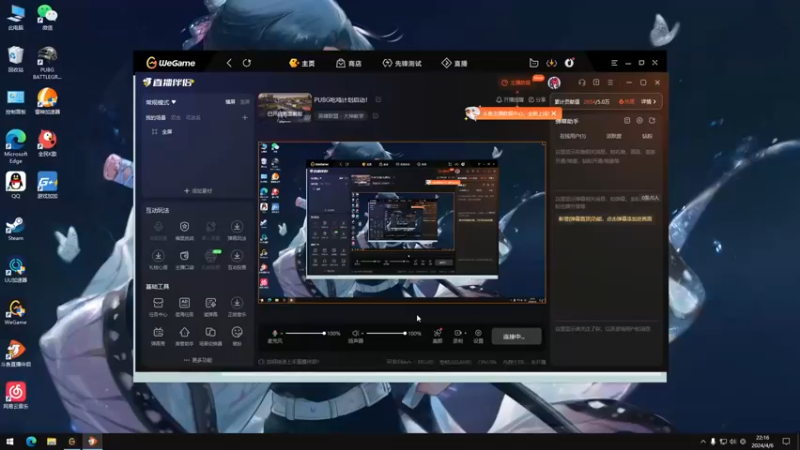This screenshot has height=450, width=800.
Task: Add a new scene with plus icon
Action: click(x=245, y=118)
